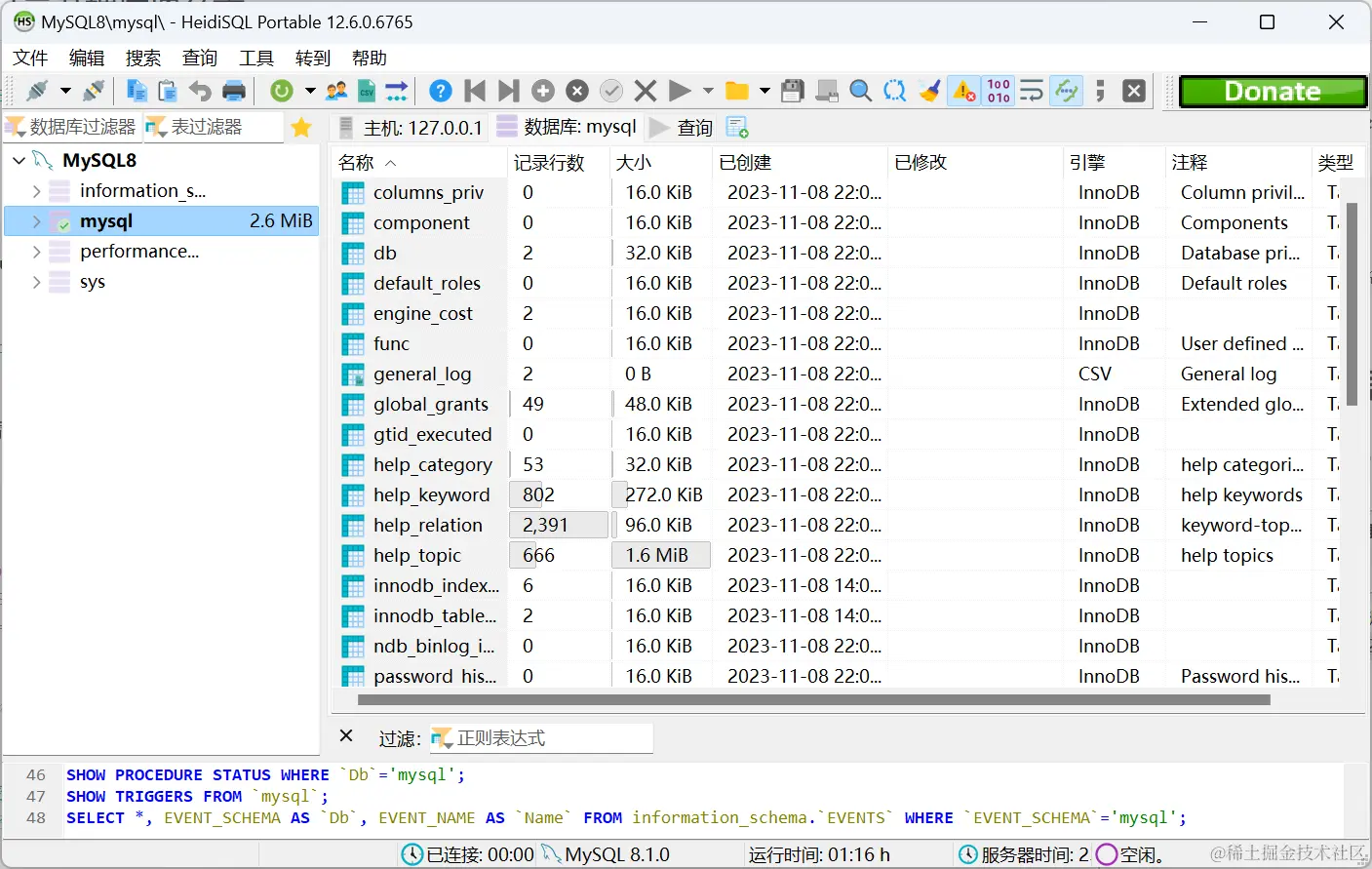Screen dimensions: 1372x869
Task: Select the global_grants table row
Action: (836, 404)
